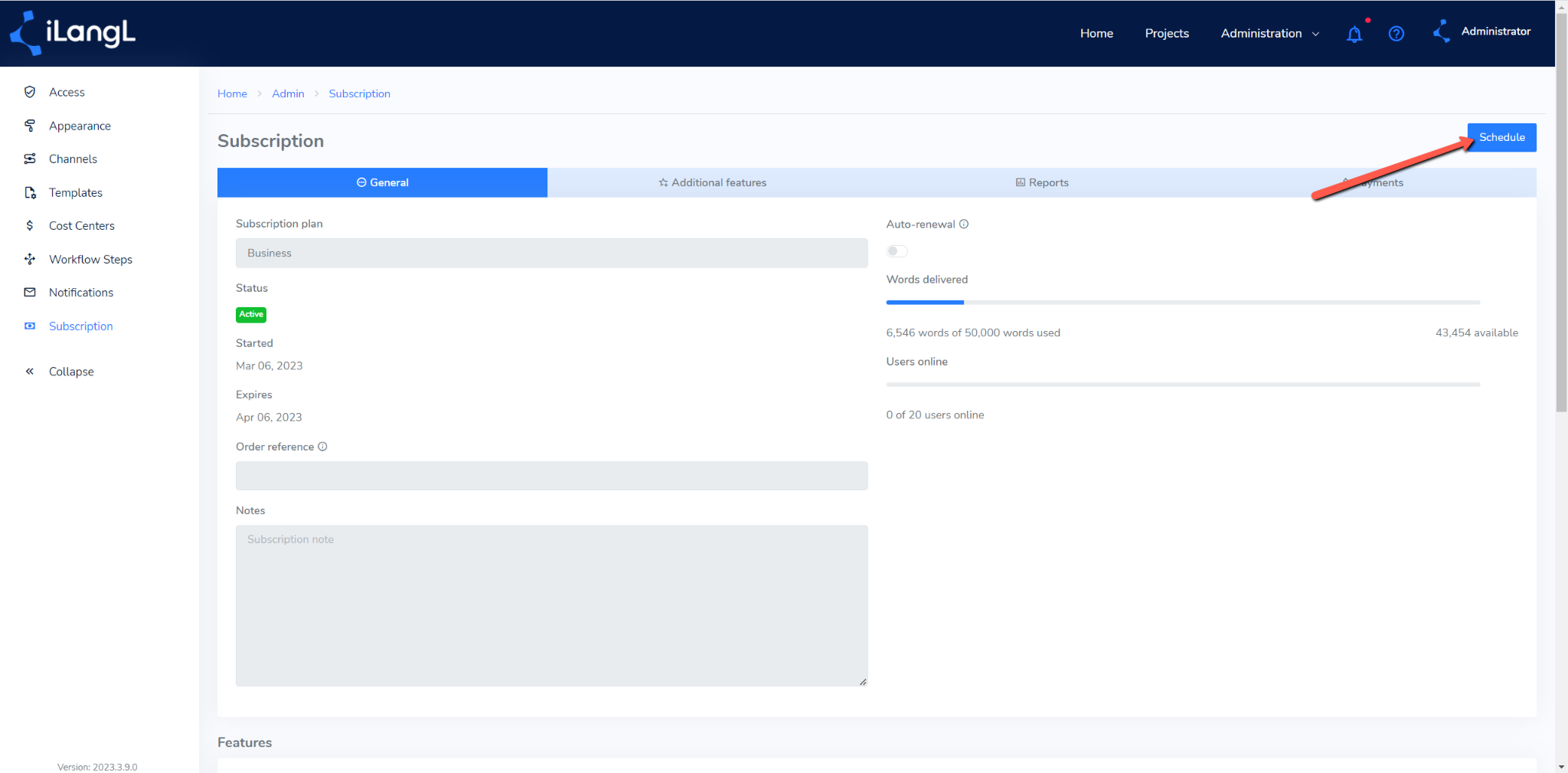Image resolution: width=1568 pixels, height=773 pixels.
Task: Open the Administration menu
Action: (x=1269, y=33)
